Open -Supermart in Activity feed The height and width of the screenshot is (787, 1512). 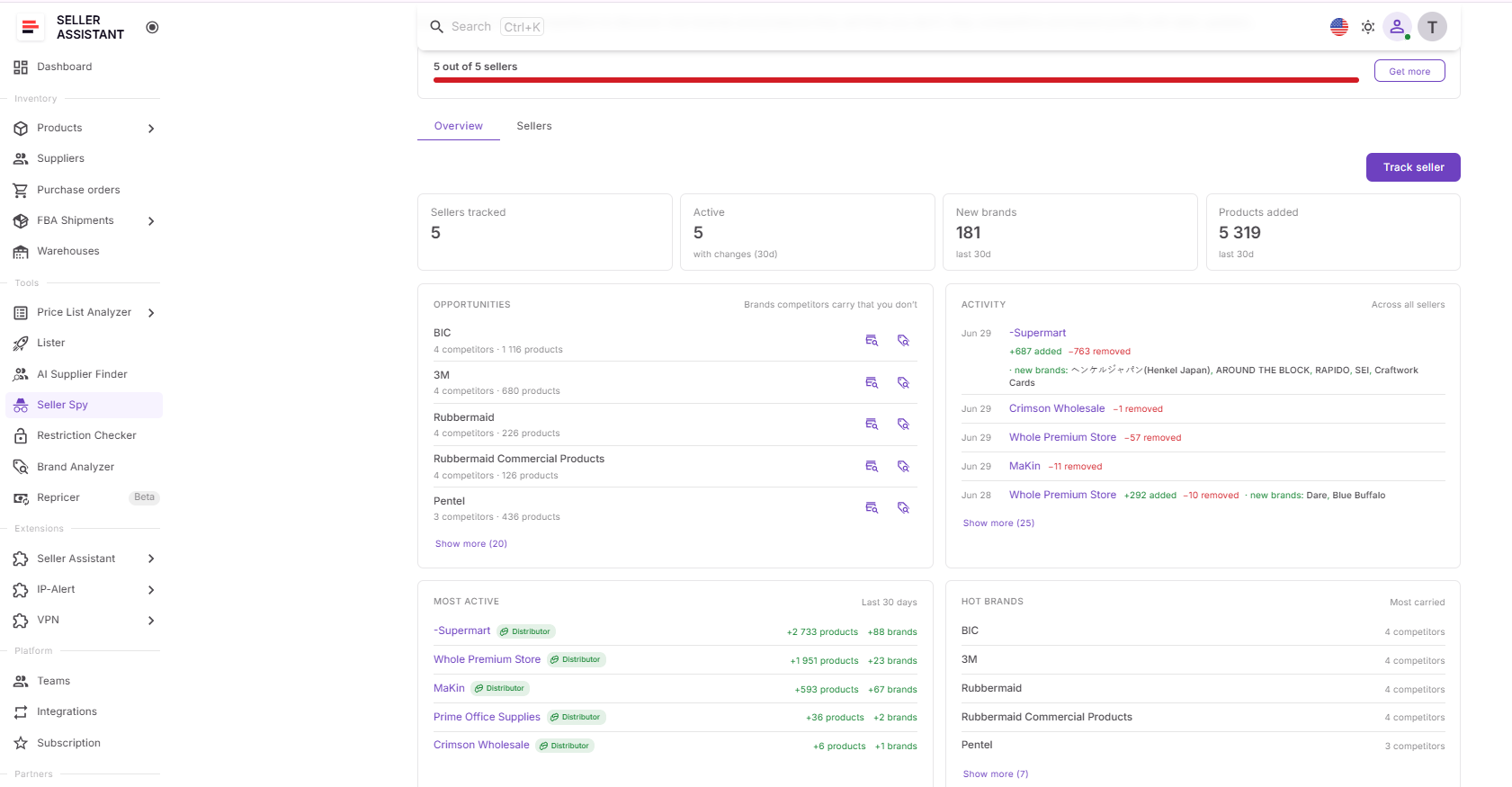(1037, 333)
